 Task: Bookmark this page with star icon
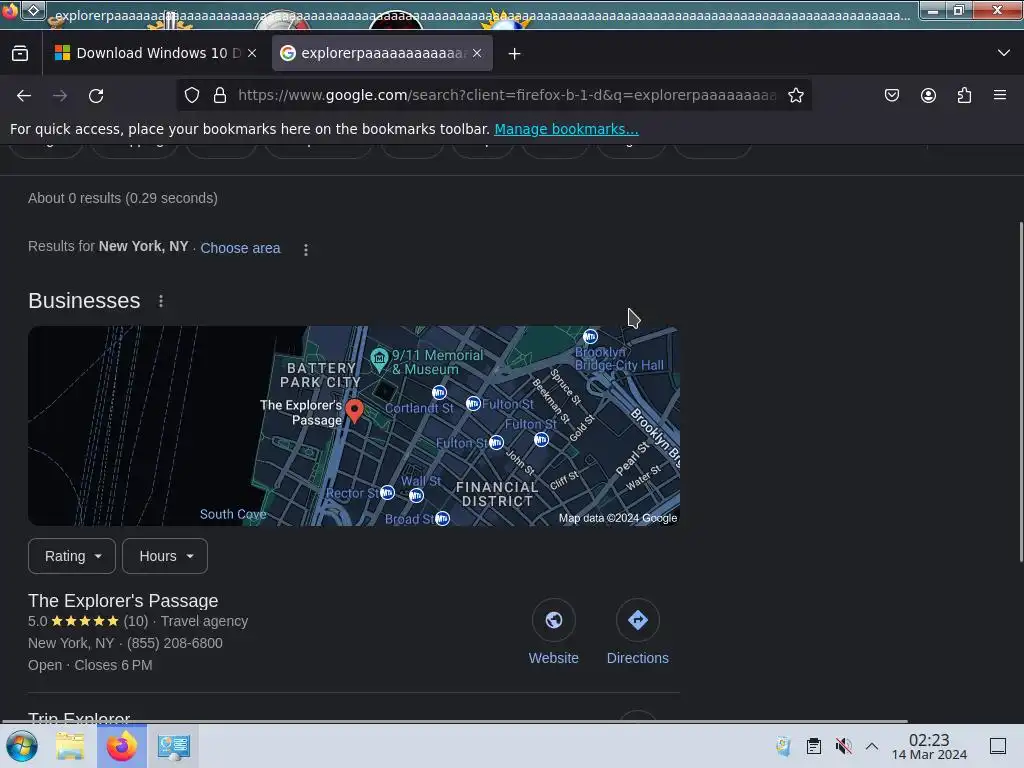tap(795, 95)
